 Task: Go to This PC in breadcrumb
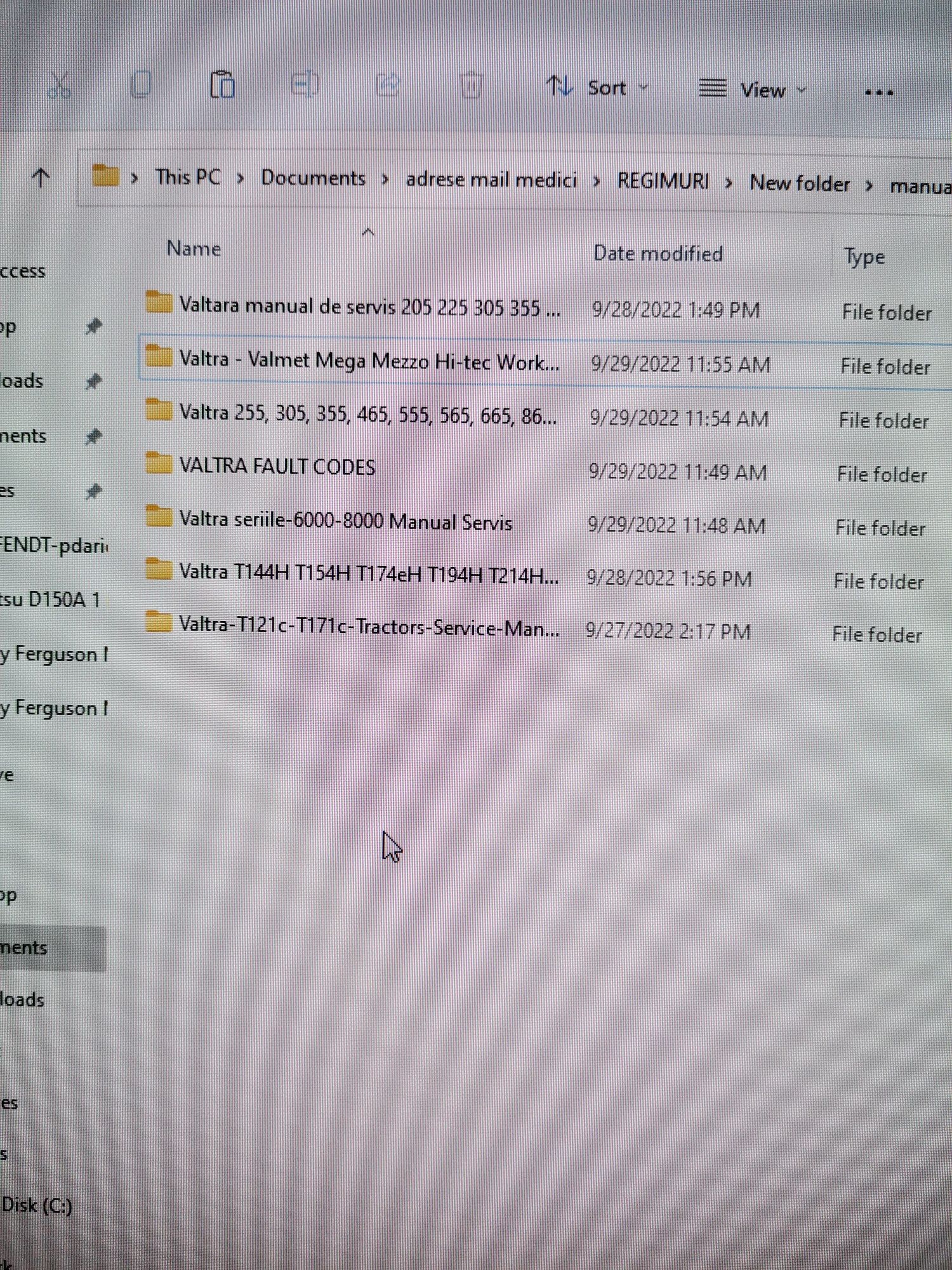tap(188, 177)
